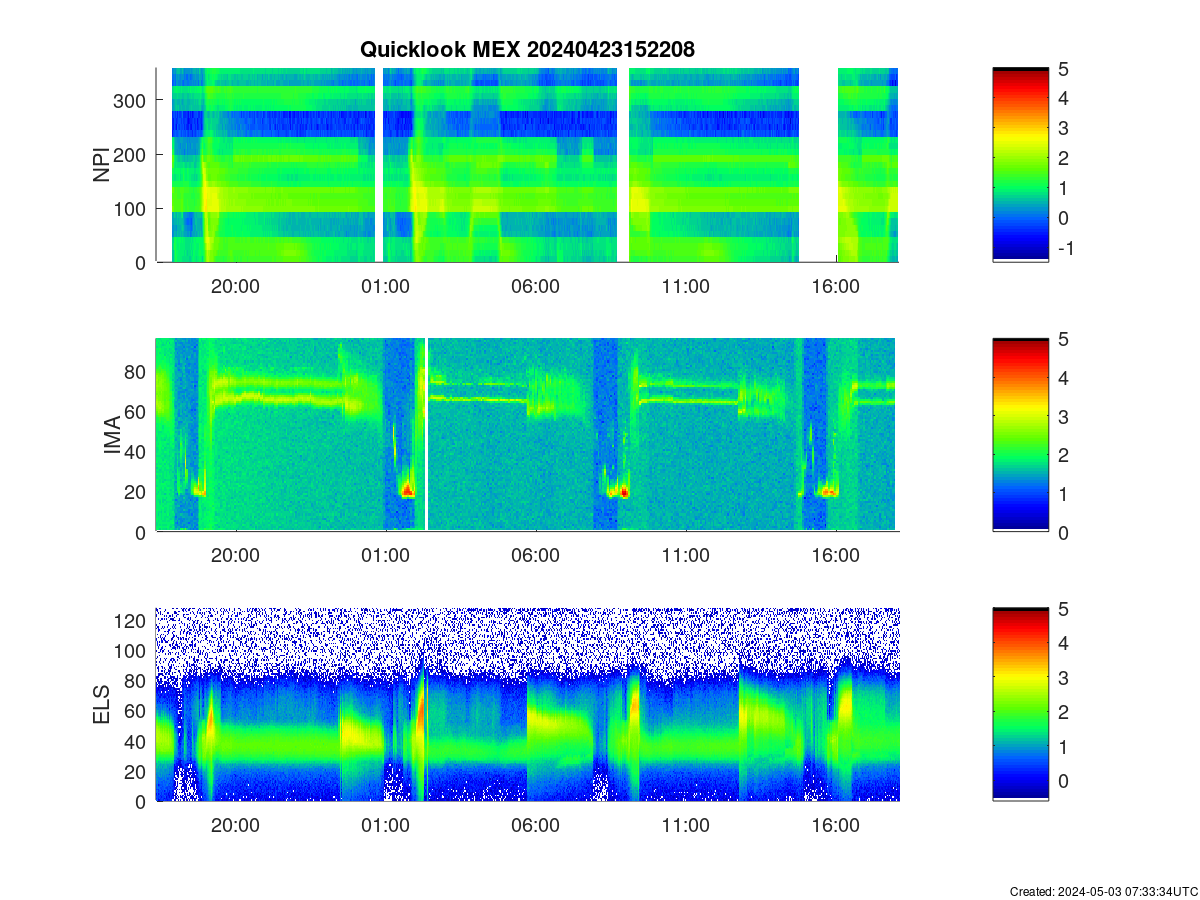This screenshot has height=900, width=1200.
Task: Click the -1 label on NPI colorbar
Action: (1065, 248)
